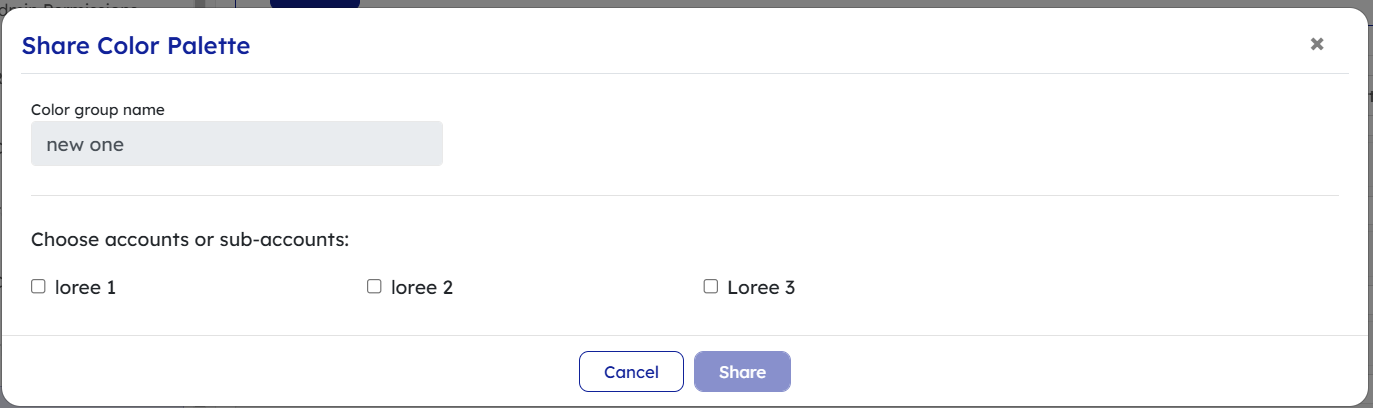This screenshot has width=1373, height=408.
Task: Click 'Choose accounts or sub-accounts:' heading
Action: tap(190, 240)
